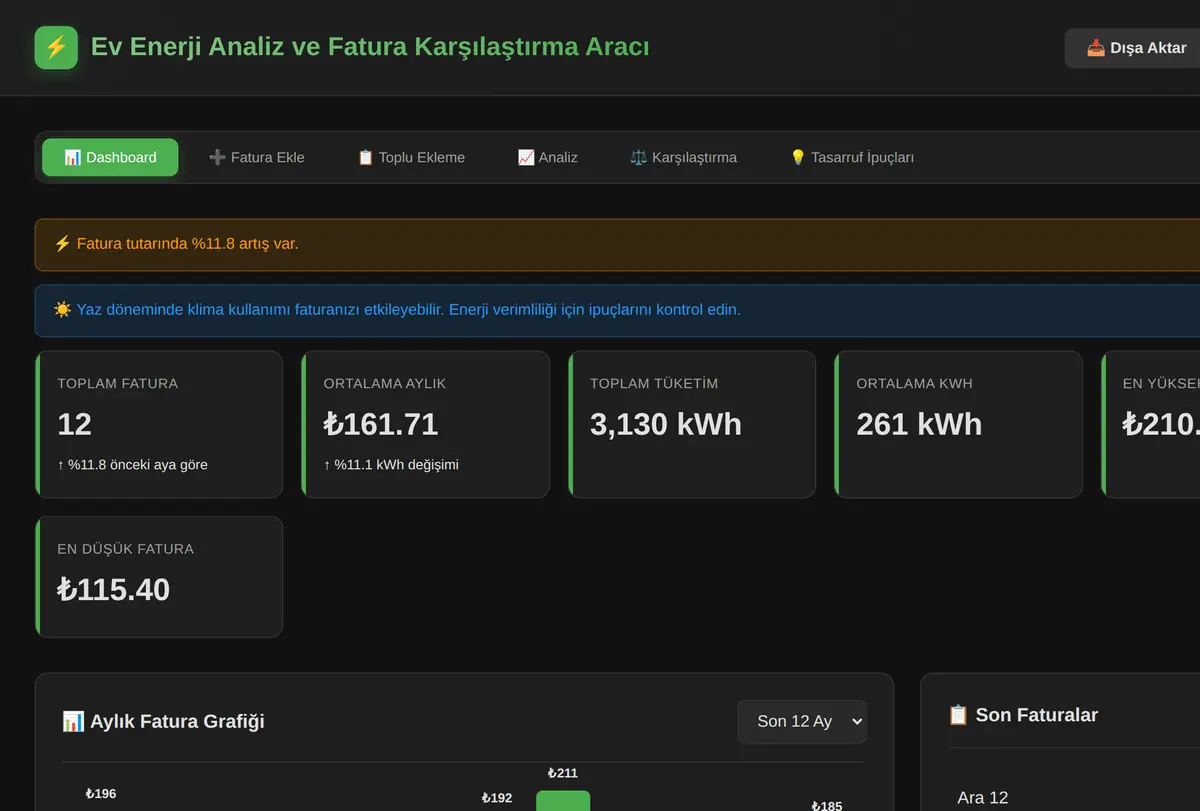Click the blue Yaz döneminde klima info banner
1200x811 pixels.
click(x=617, y=310)
